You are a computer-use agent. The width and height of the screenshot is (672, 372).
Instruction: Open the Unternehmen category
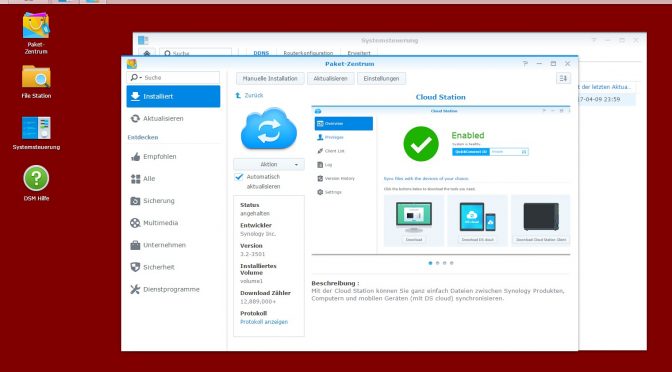[x=173, y=245]
